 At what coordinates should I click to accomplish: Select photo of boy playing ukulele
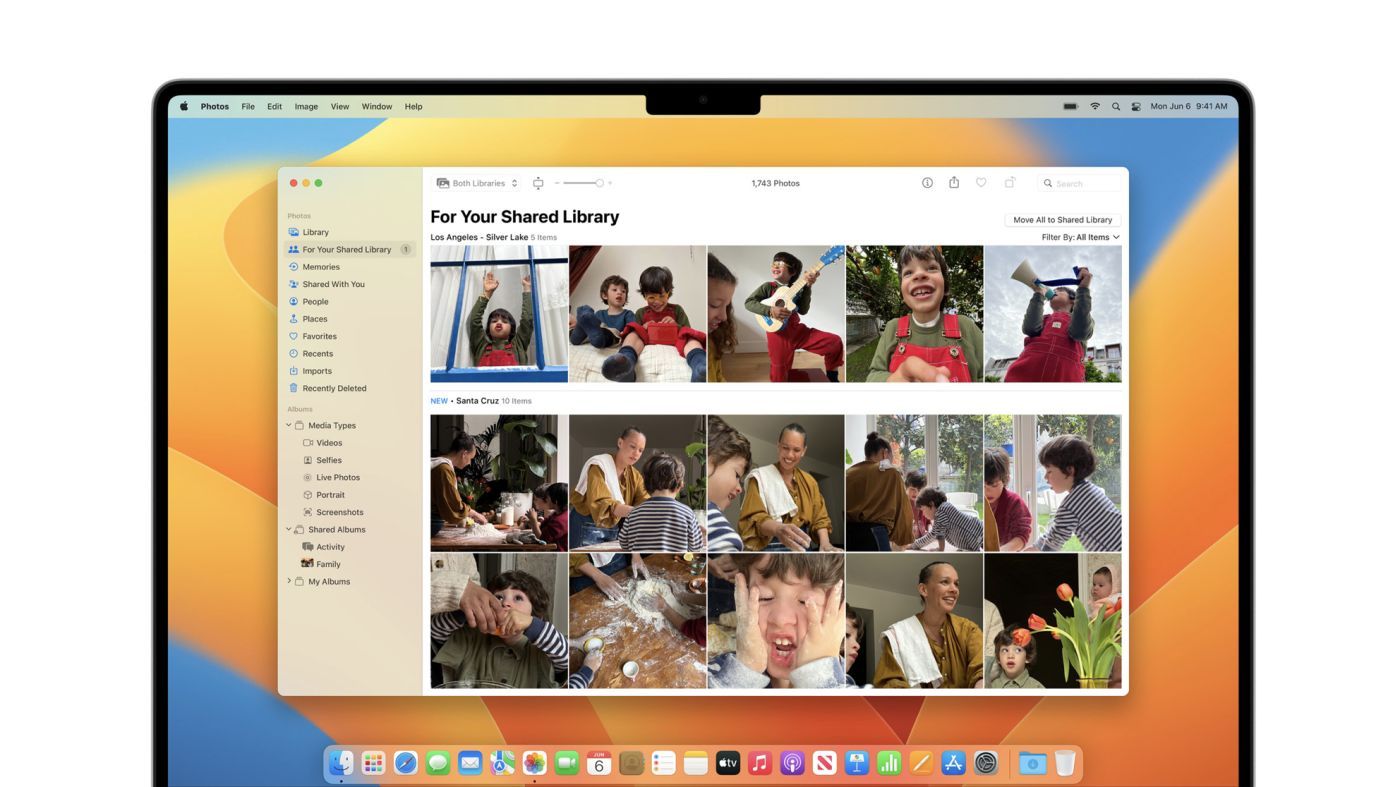click(776, 314)
